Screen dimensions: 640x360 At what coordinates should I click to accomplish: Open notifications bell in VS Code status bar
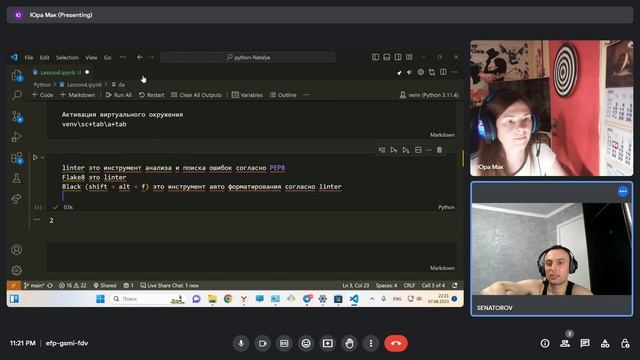pyautogui.click(x=455, y=285)
